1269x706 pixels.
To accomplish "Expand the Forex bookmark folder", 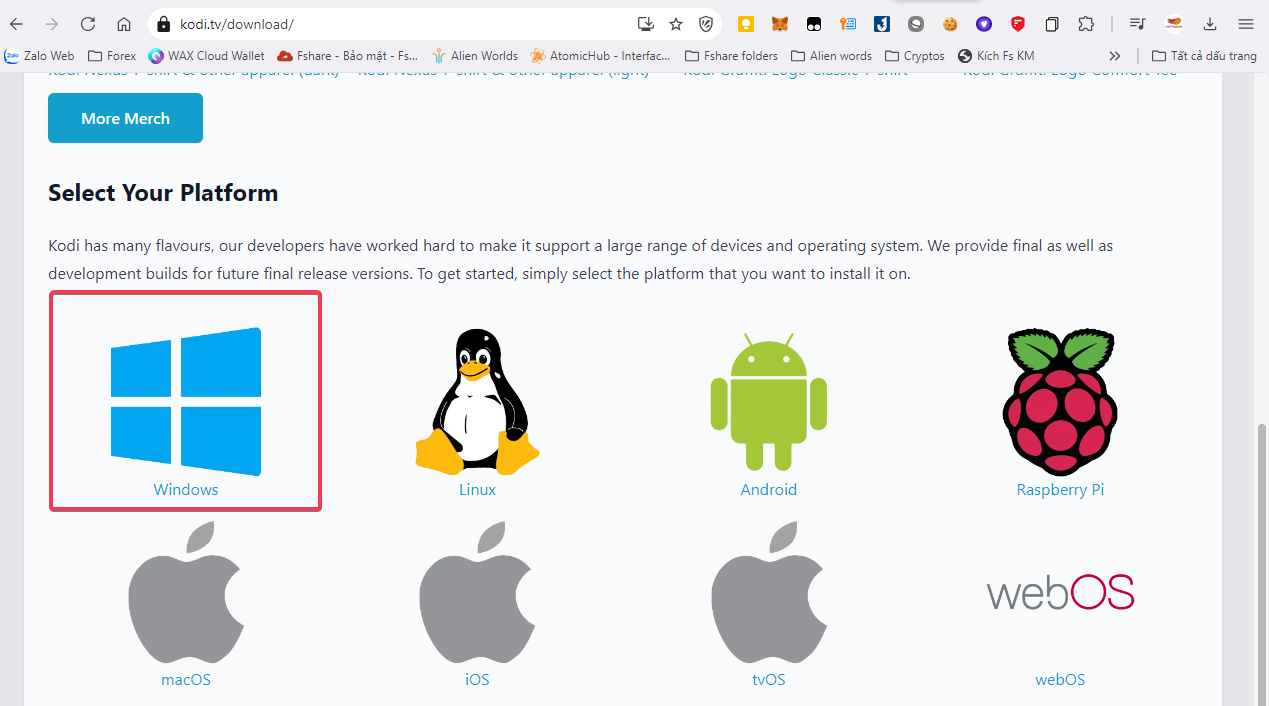I will (x=112, y=56).
